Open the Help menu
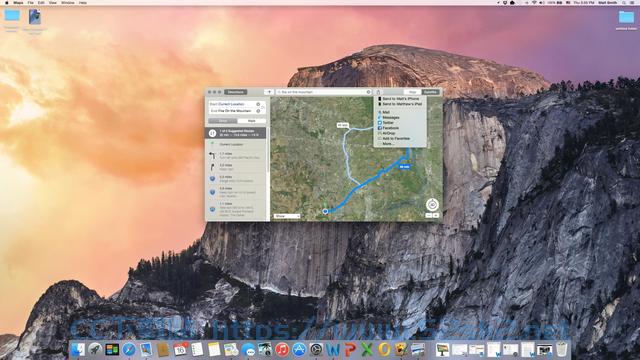Image resolution: width=640 pixels, height=360 pixels. [x=82, y=2]
